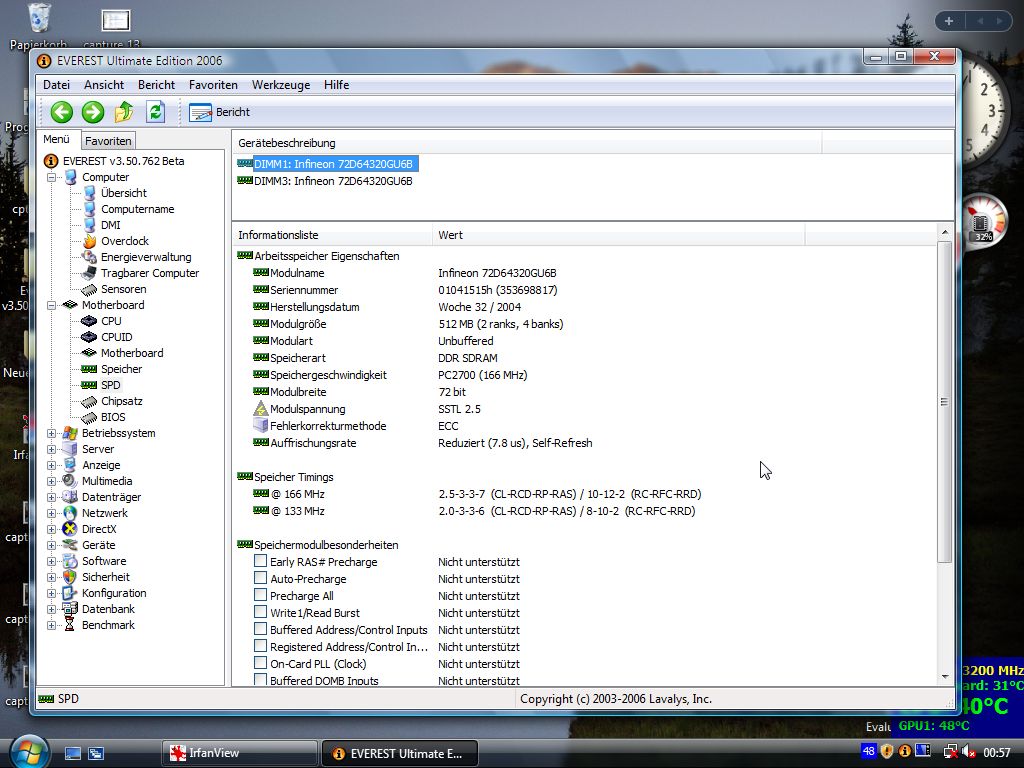1024x768 pixels.
Task: Switch to IrfanView taskbar button
Action: tap(239, 753)
